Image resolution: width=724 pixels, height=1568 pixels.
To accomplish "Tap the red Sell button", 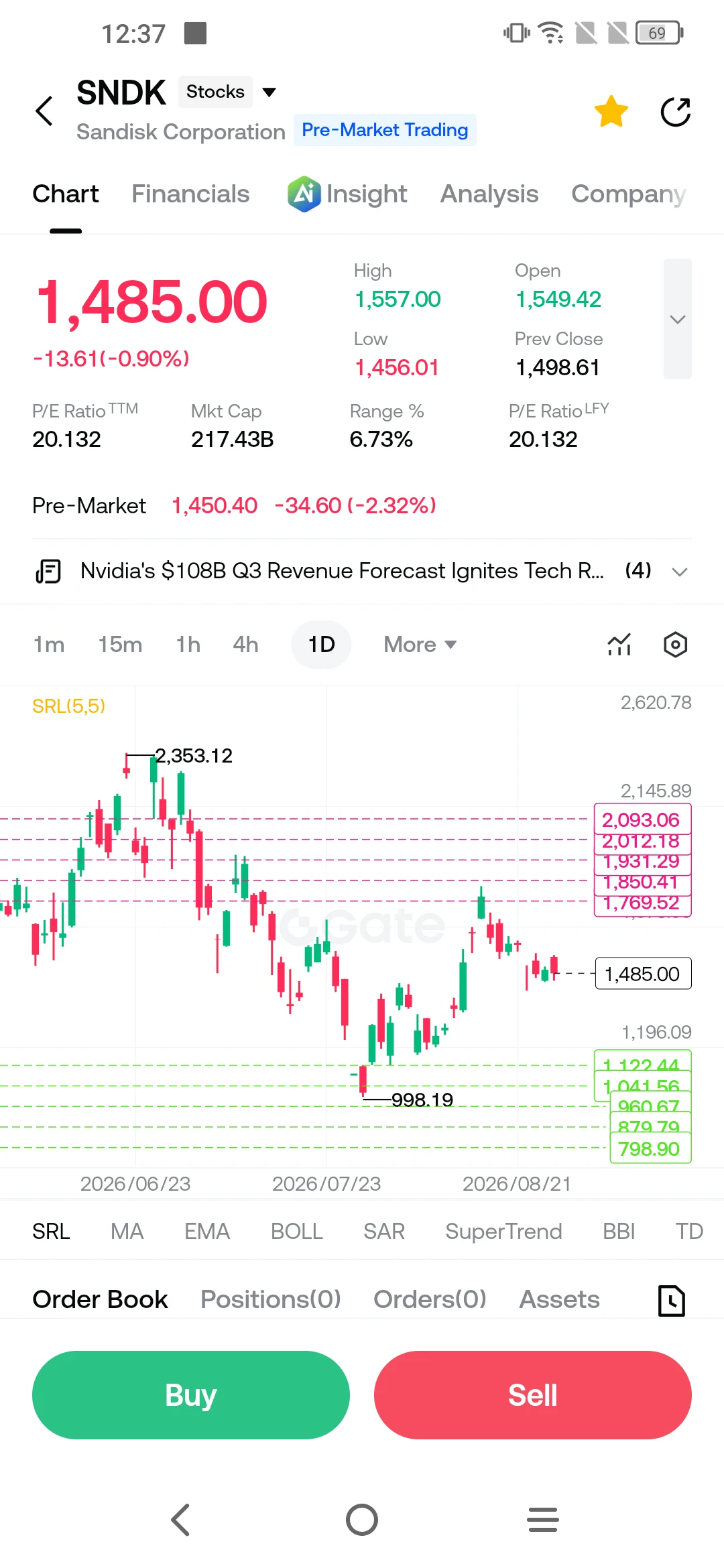I will [533, 1395].
